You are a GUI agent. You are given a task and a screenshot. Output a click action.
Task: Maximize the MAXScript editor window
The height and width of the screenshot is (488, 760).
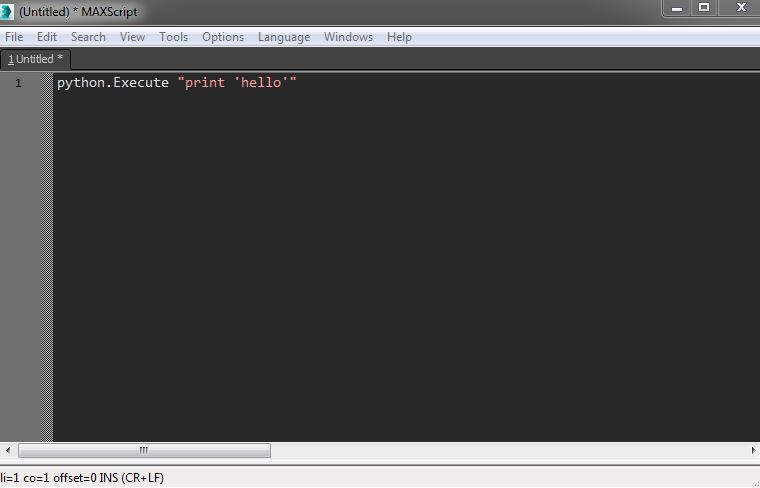(704, 8)
